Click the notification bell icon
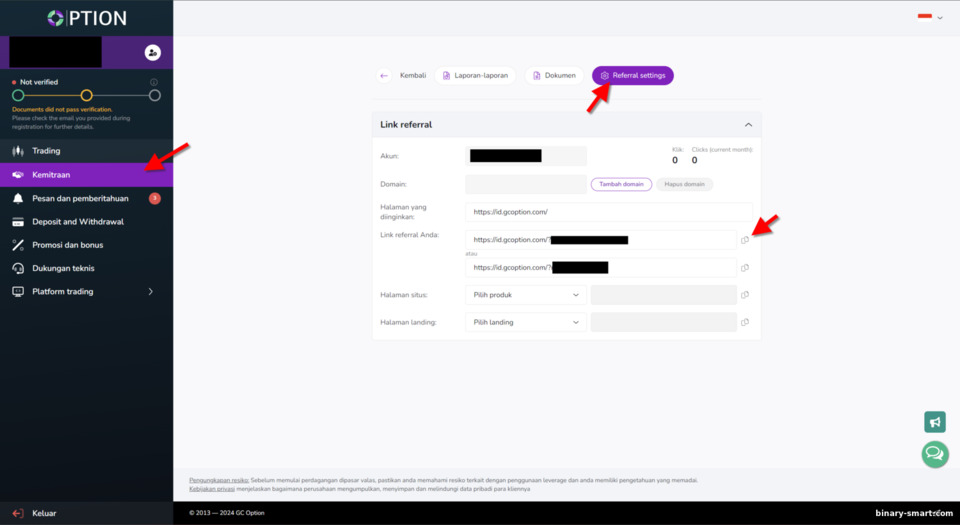The width and height of the screenshot is (960, 525). pos(18,198)
